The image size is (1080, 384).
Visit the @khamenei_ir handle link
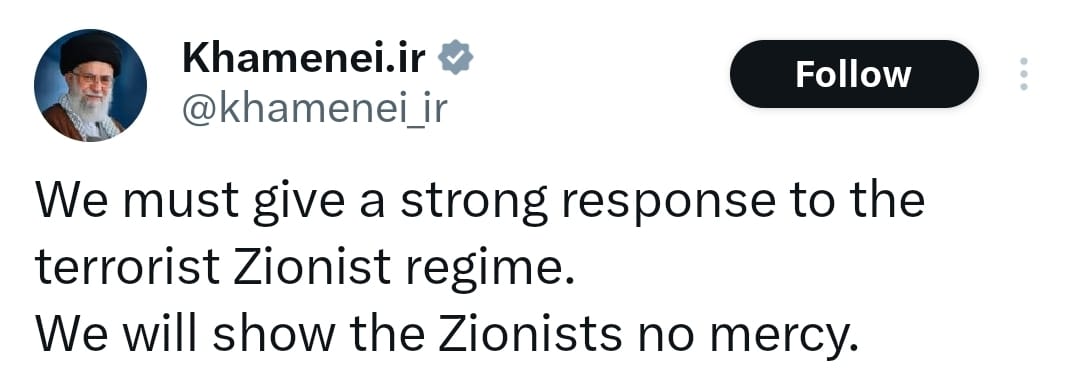coord(315,109)
